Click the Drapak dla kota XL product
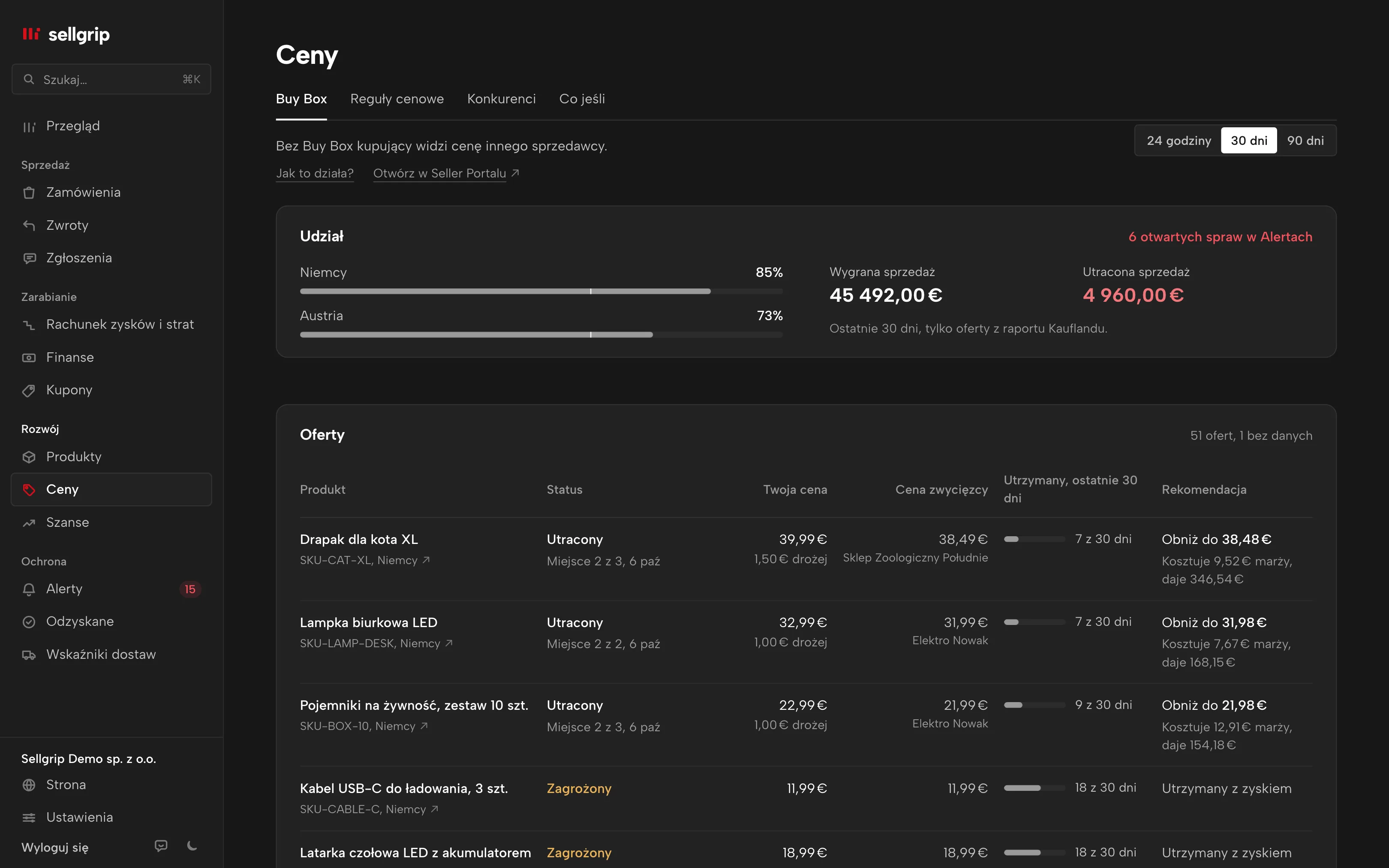The height and width of the screenshot is (868, 1389). pos(359,539)
